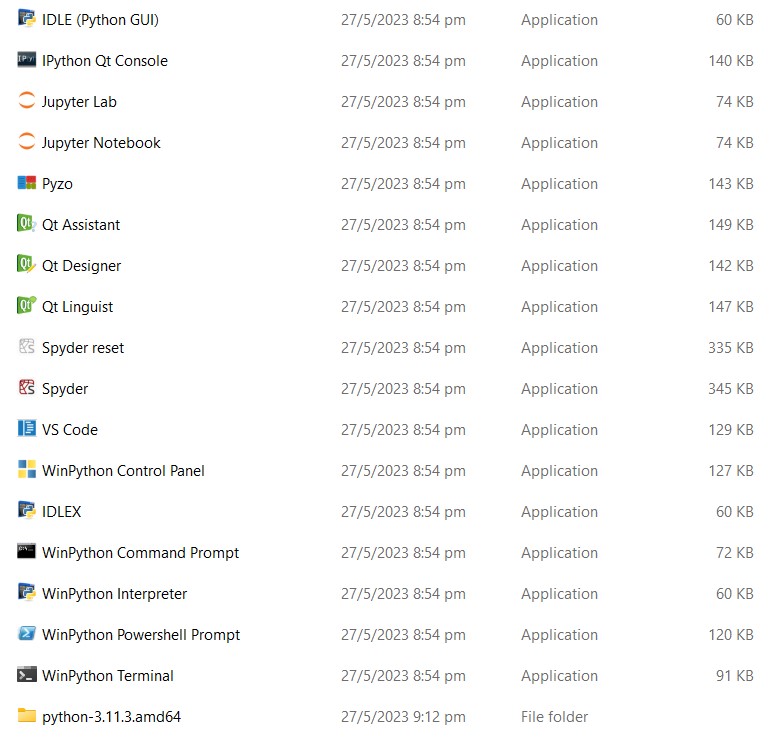Select the Pyzo file name
776x746 pixels.
coord(57,184)
